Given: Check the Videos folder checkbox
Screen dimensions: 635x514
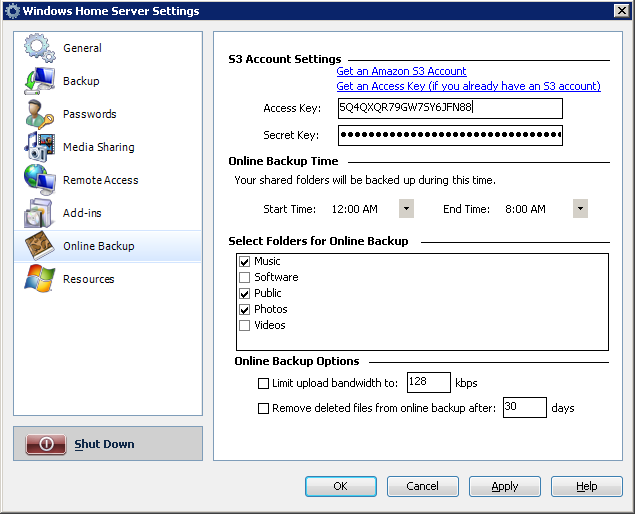Looking at the screenshot, I should coord(244,326).
